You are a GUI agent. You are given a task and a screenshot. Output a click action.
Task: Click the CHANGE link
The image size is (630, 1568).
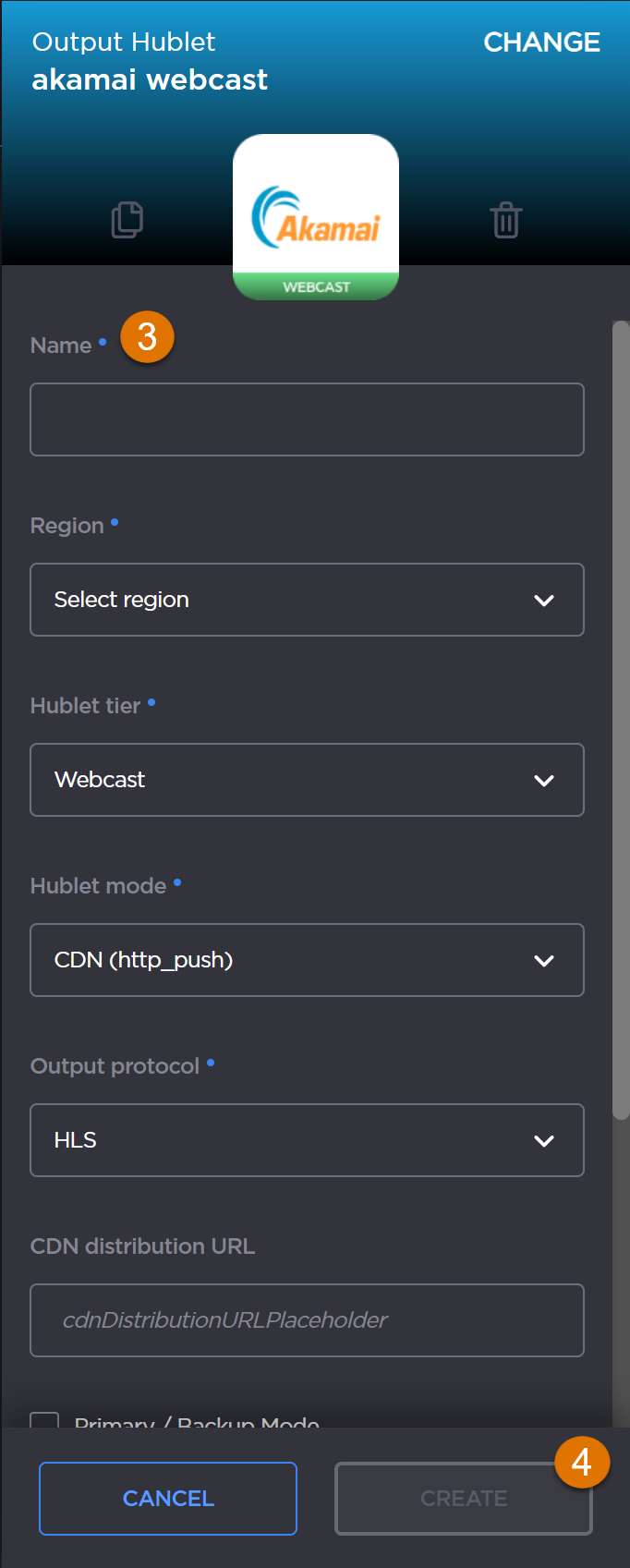pyautogui.click(x=541, y=42)
